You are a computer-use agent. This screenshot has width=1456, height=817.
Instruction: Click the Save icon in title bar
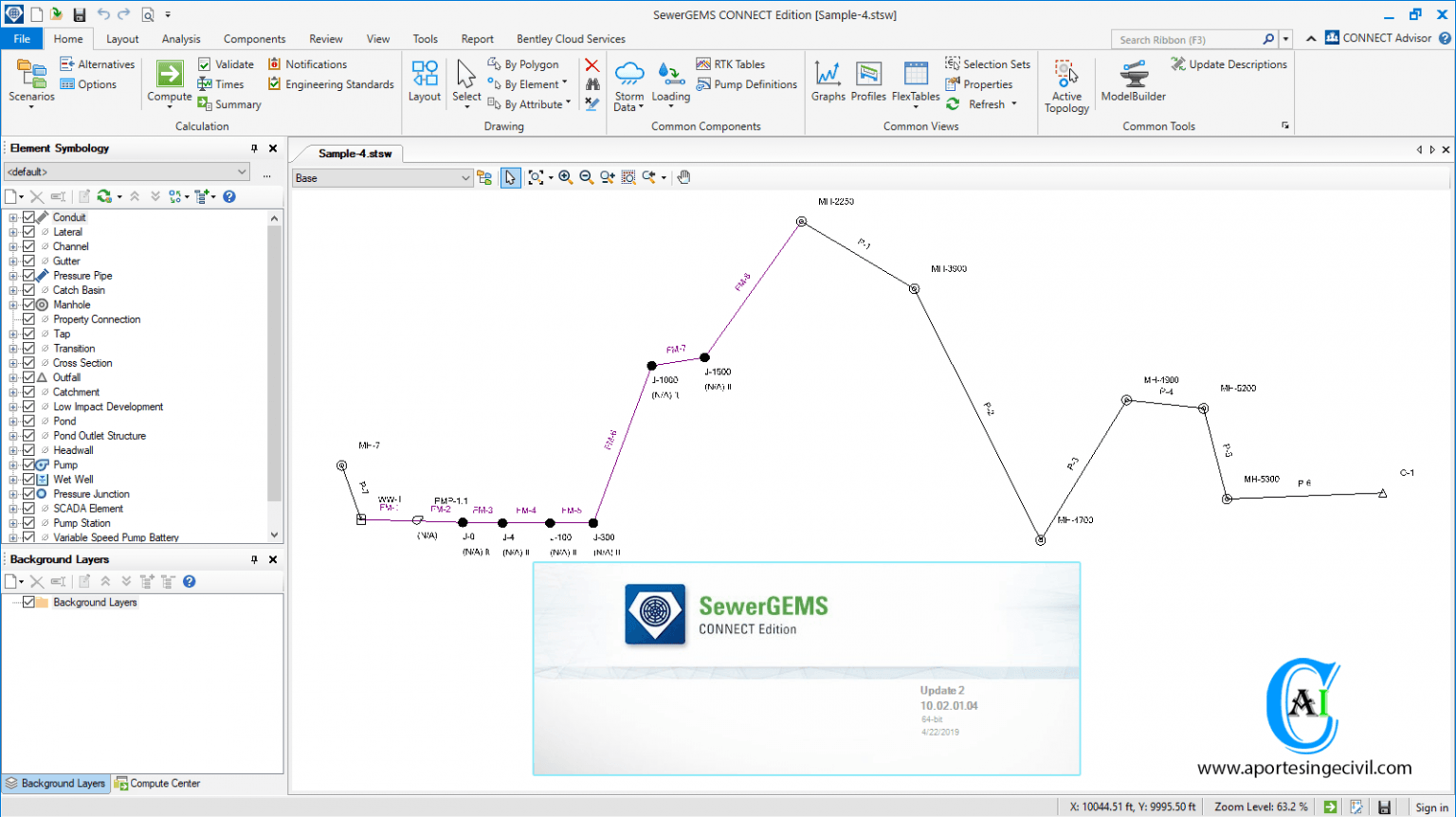(x=80, y=14)
